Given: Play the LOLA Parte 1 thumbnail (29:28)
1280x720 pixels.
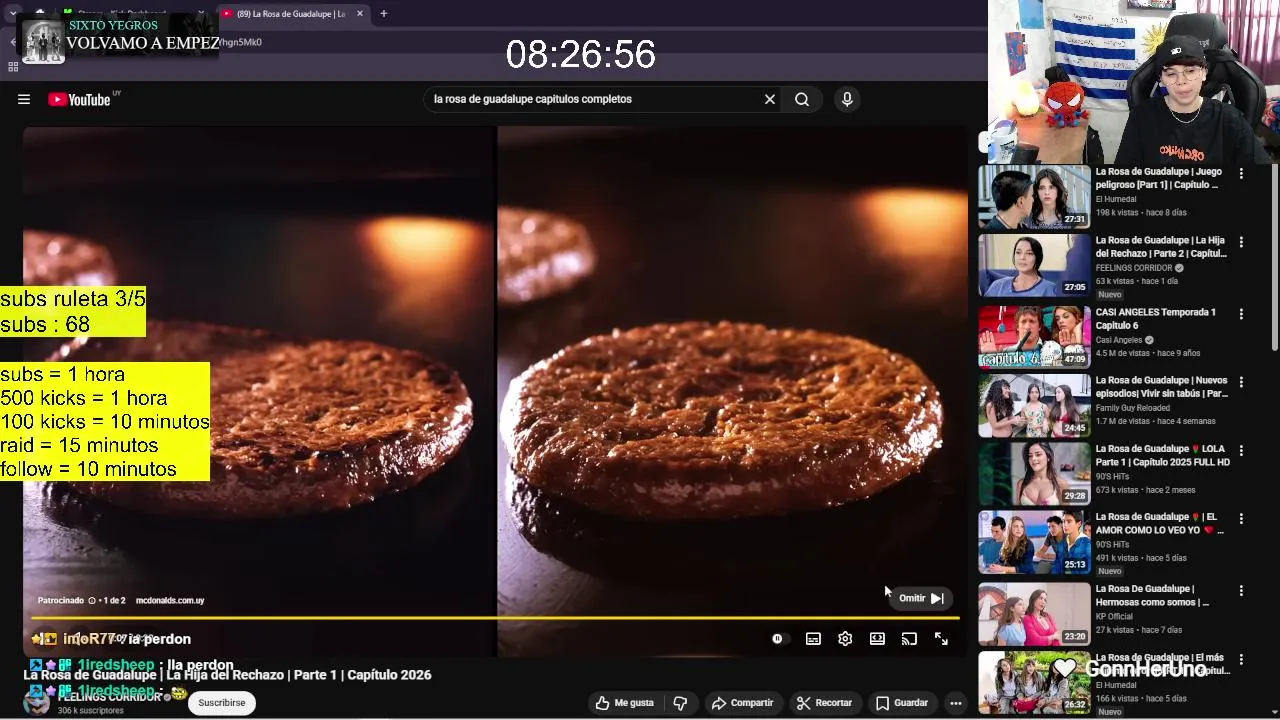Looking at the screenshot, I should (1034, 473).
